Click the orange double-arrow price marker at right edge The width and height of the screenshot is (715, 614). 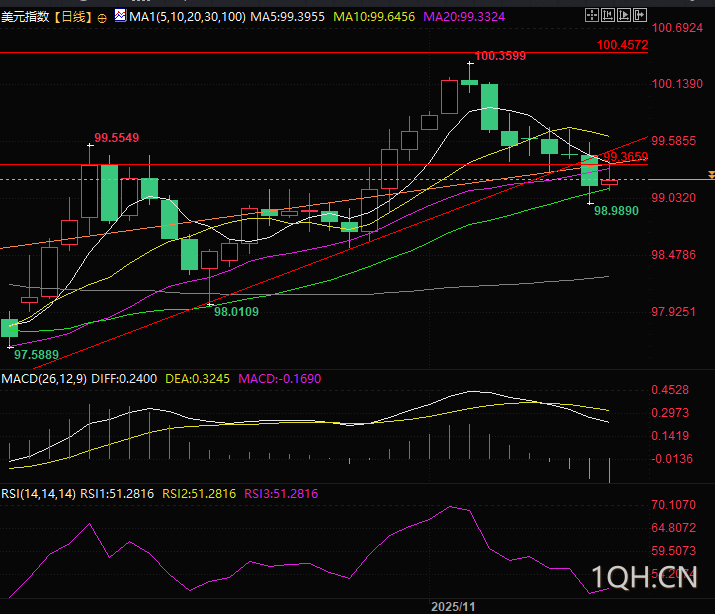pyautogui.click(x=711, y=175)
